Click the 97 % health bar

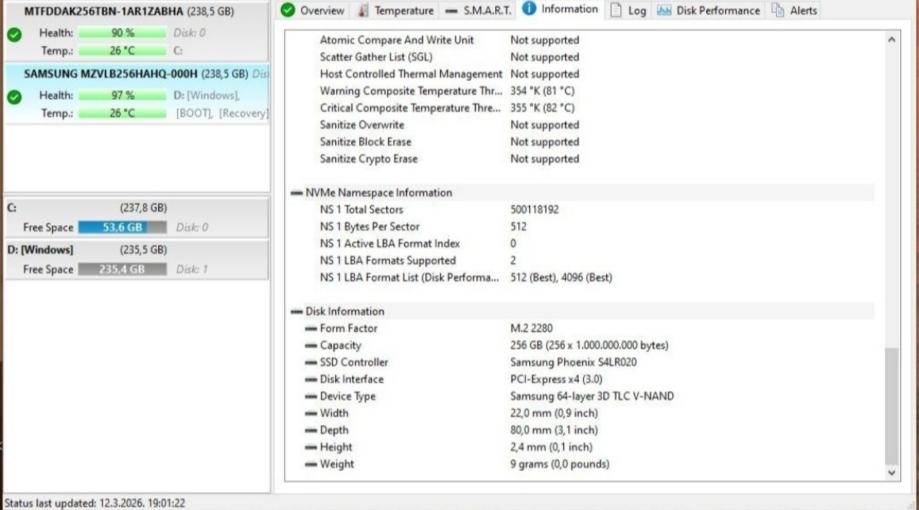[x=122, y=95]
